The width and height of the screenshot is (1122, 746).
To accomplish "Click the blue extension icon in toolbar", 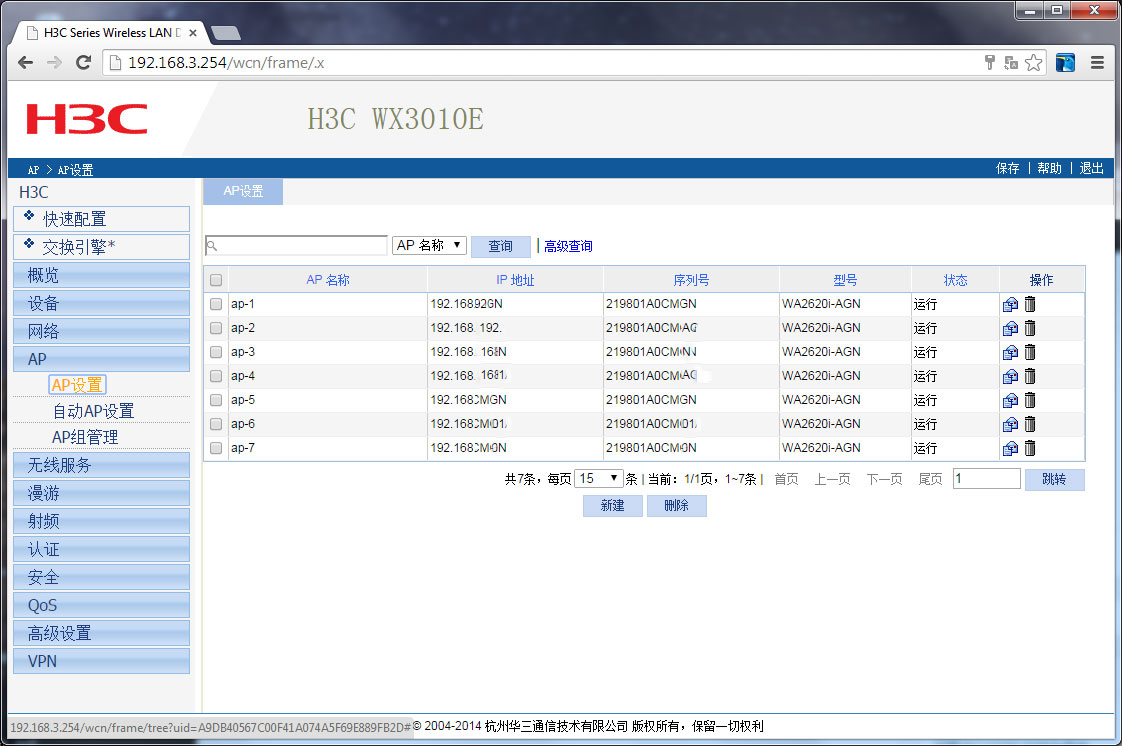I will 1065,63.
